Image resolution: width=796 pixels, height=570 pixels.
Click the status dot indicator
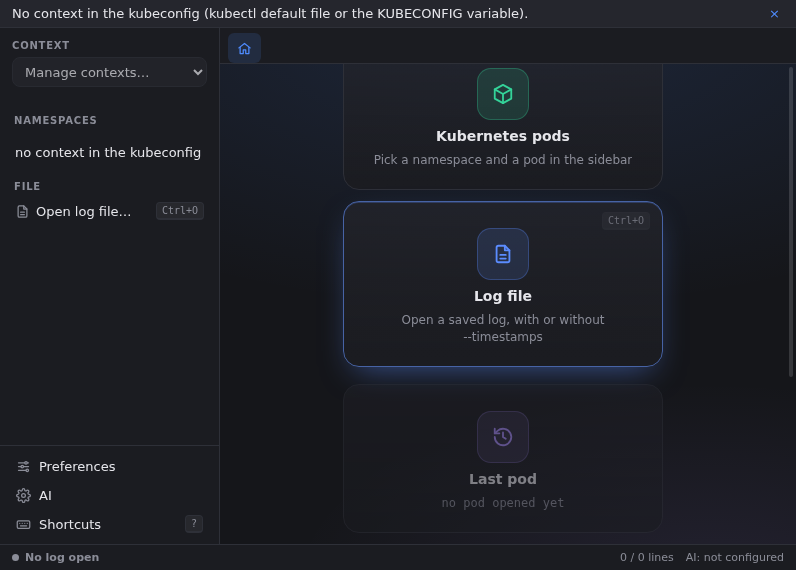[x=15, y=557]
